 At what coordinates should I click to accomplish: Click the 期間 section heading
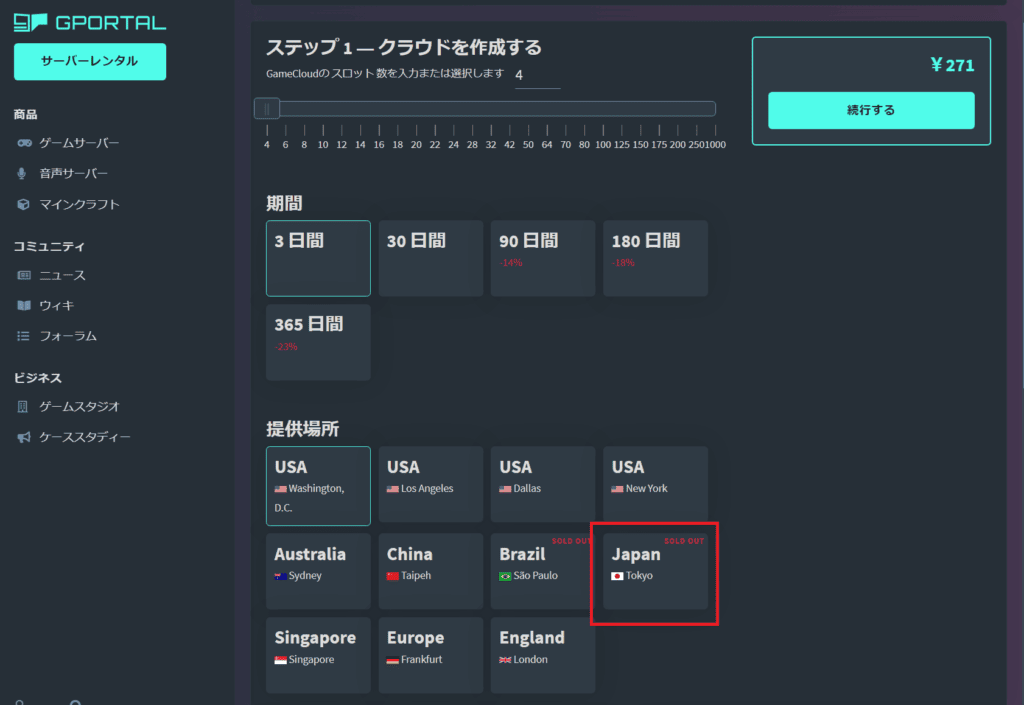[284, 204]
